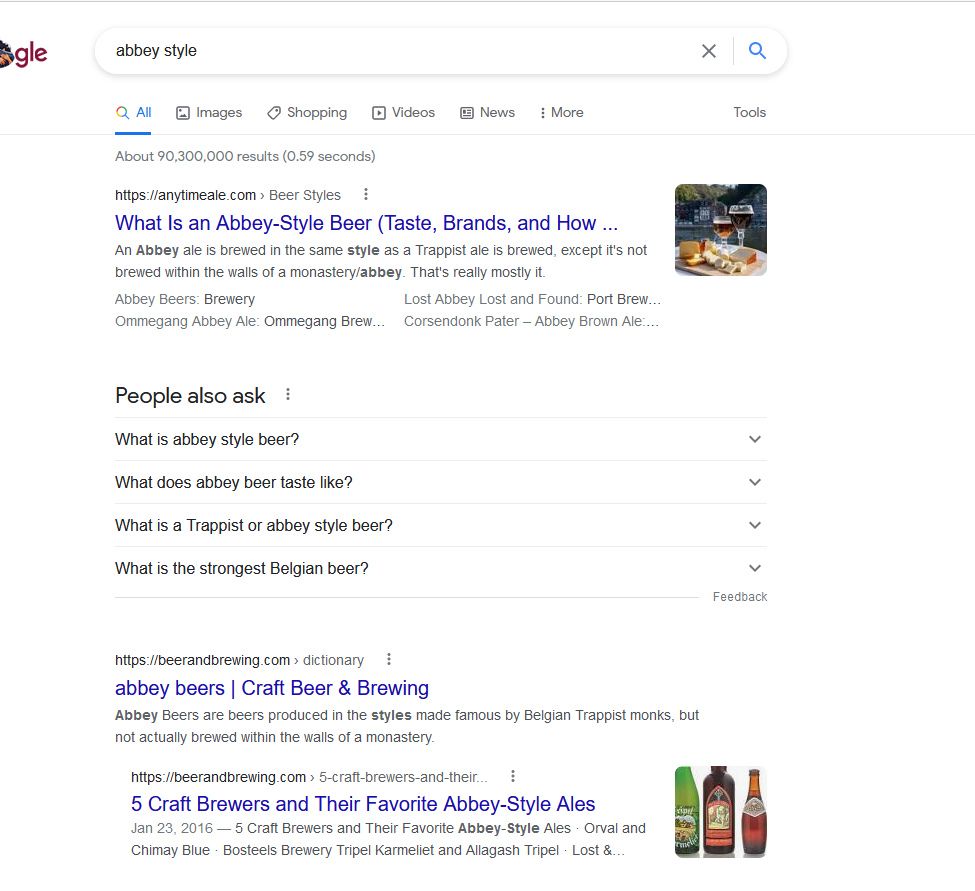The image size is (975, 891).
Task: Click the Feedback link
Action: coord(740,597)
